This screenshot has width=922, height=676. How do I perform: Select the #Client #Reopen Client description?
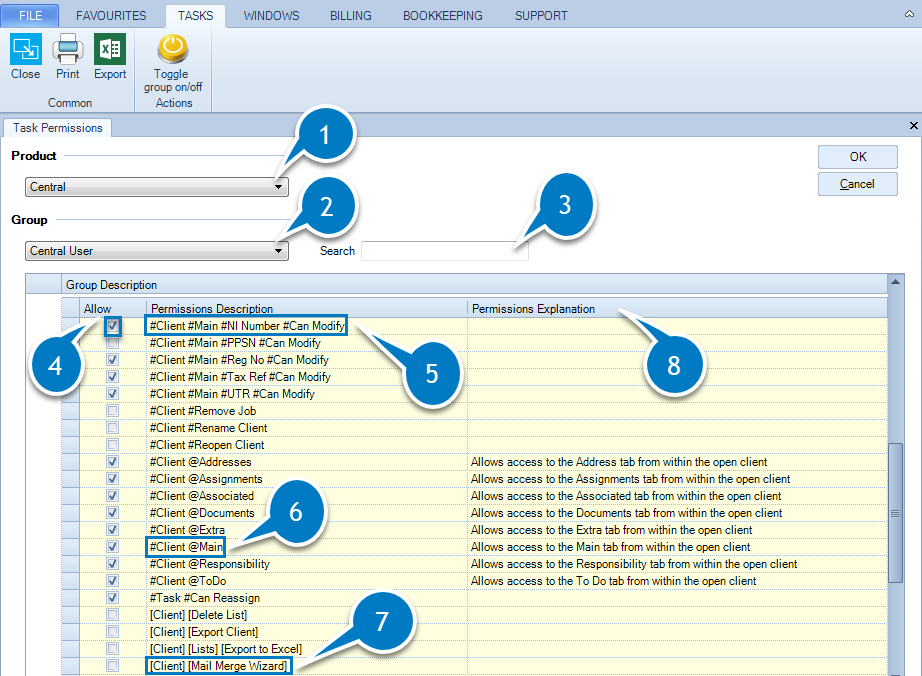click(x=207, y=445)
